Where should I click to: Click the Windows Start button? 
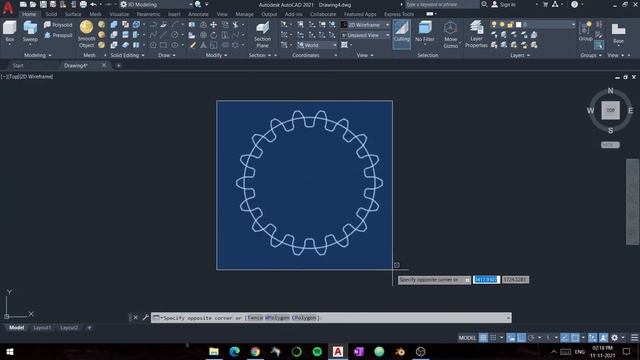click(x=10, y=351)
